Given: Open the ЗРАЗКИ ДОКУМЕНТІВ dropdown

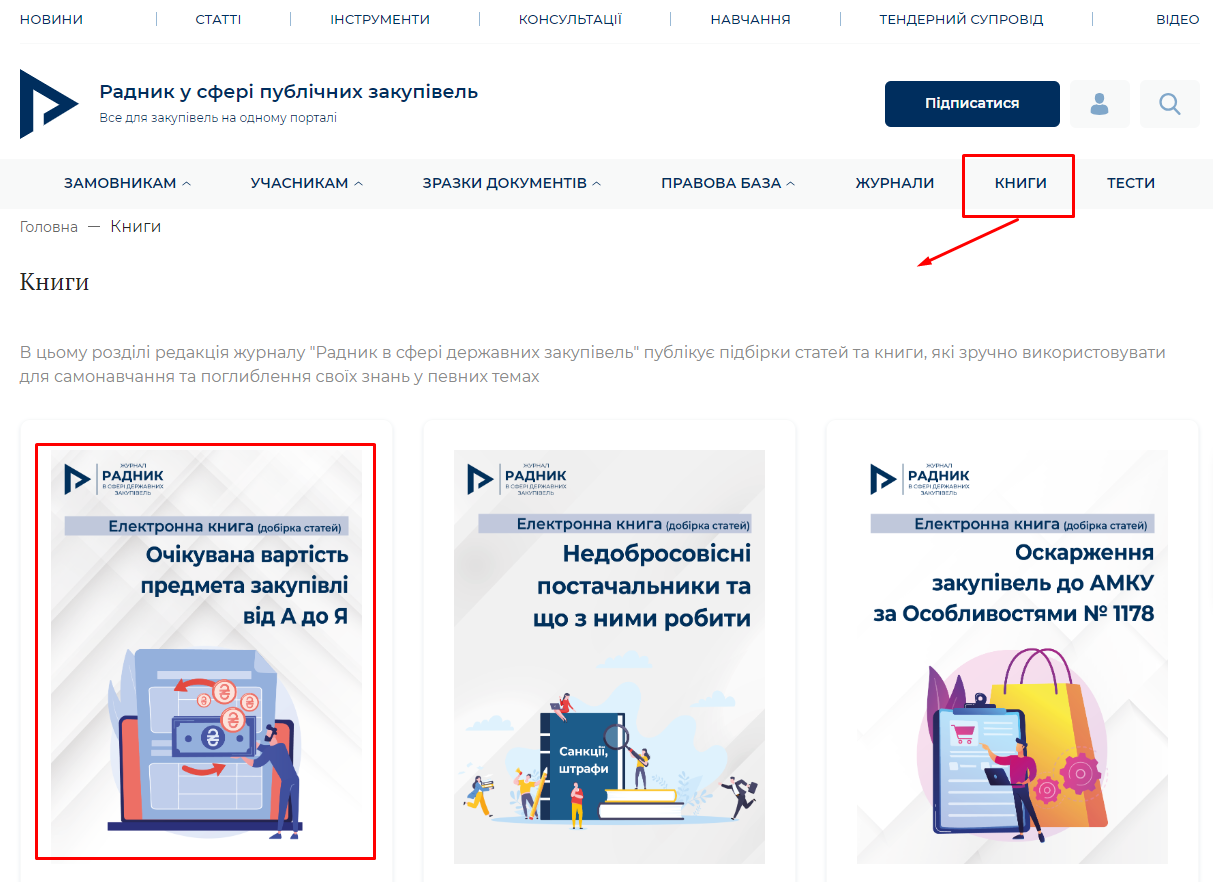Looking at the screenshot, I should 511,183.
